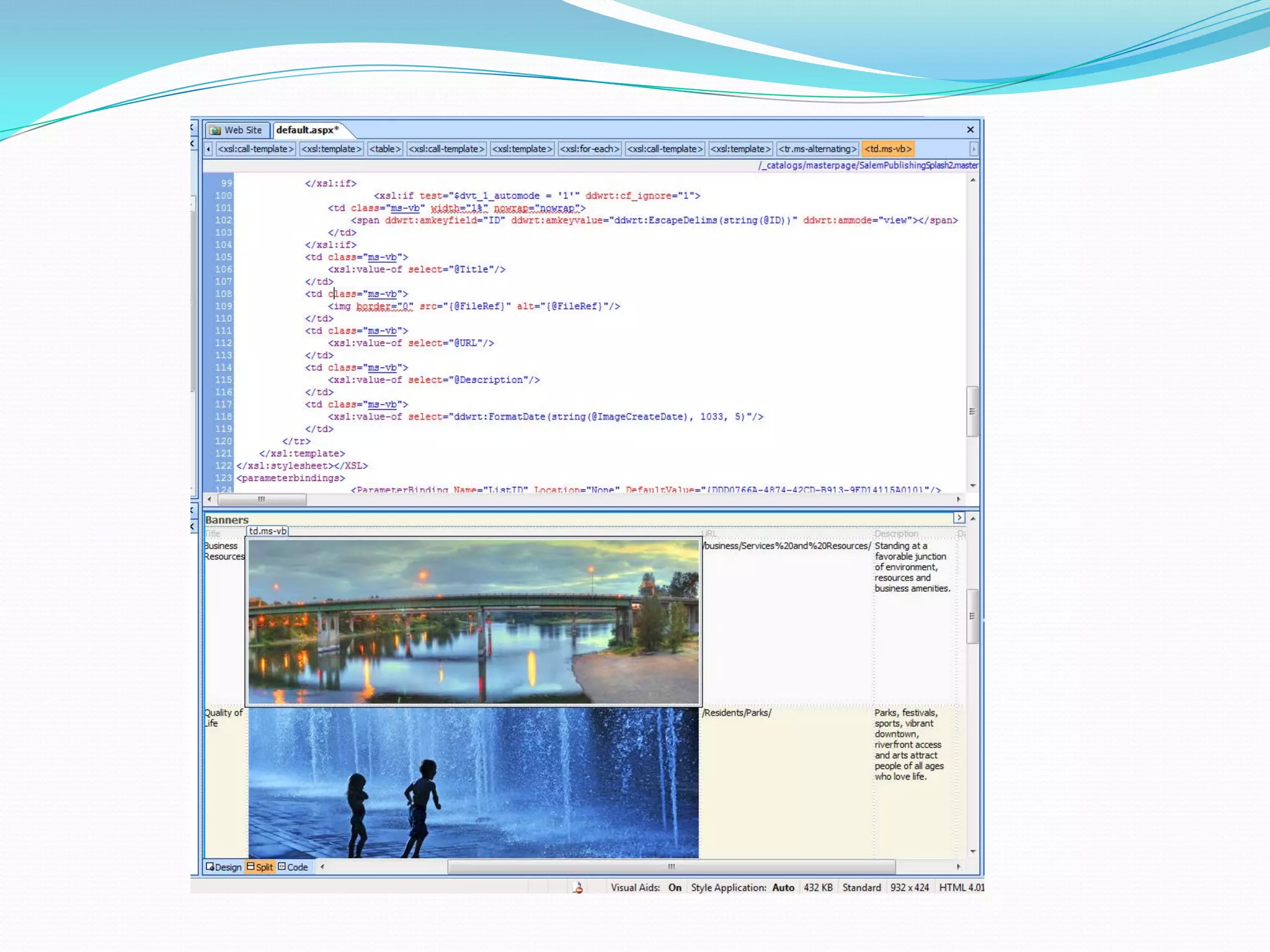The height and width of the screenshot is (952, 1270).
Task: Switch to Code view
Action: pos(293,867)
